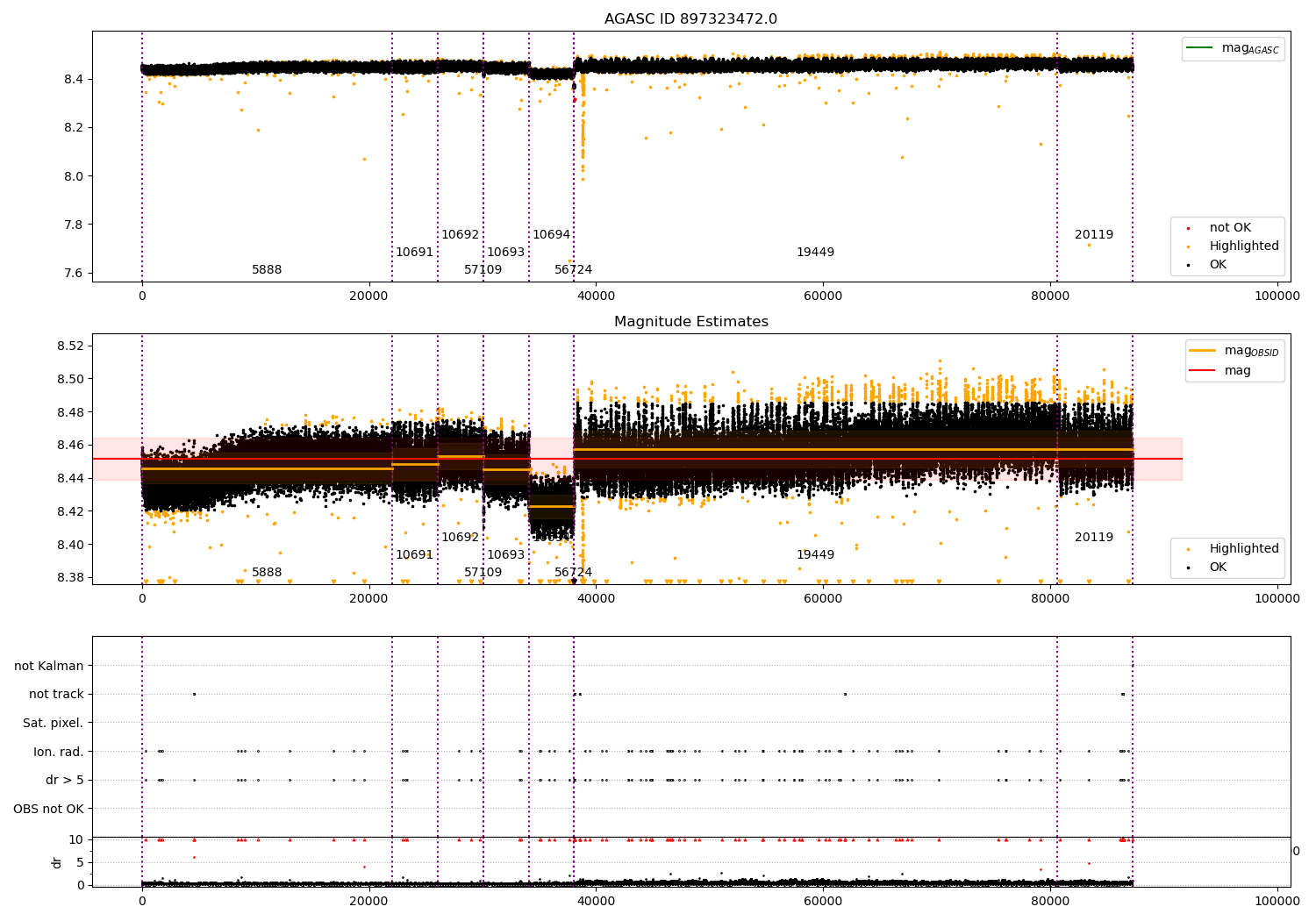1316x921 pixels.
Task: Click the 8.46 y-axis tick label
Action: point(70,446)
